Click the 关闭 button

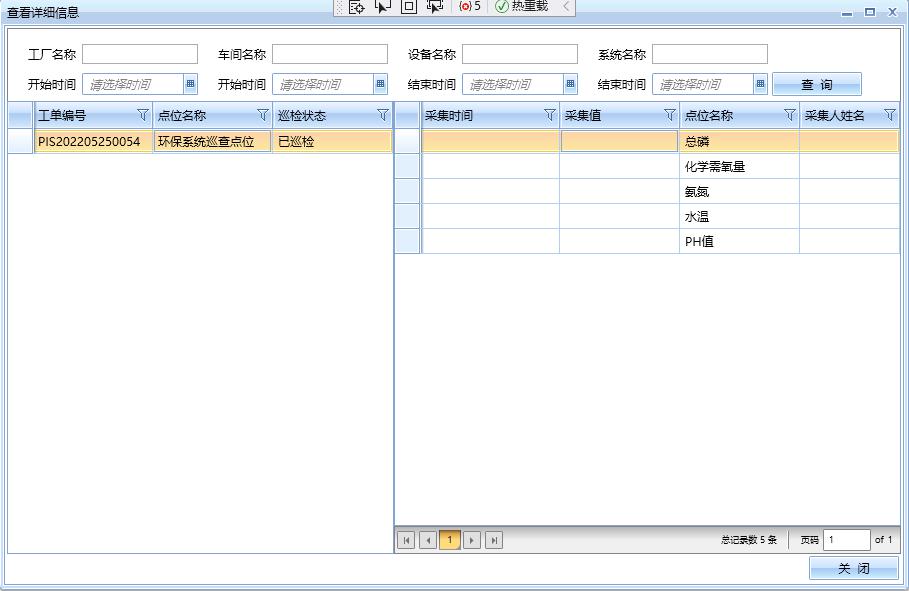853,568
